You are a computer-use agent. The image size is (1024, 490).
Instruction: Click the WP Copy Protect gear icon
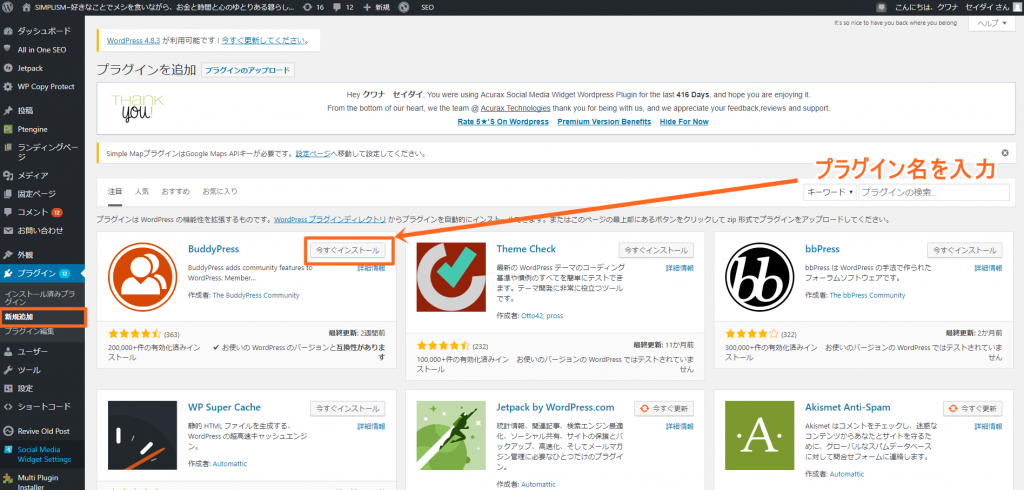click(8, 86)
